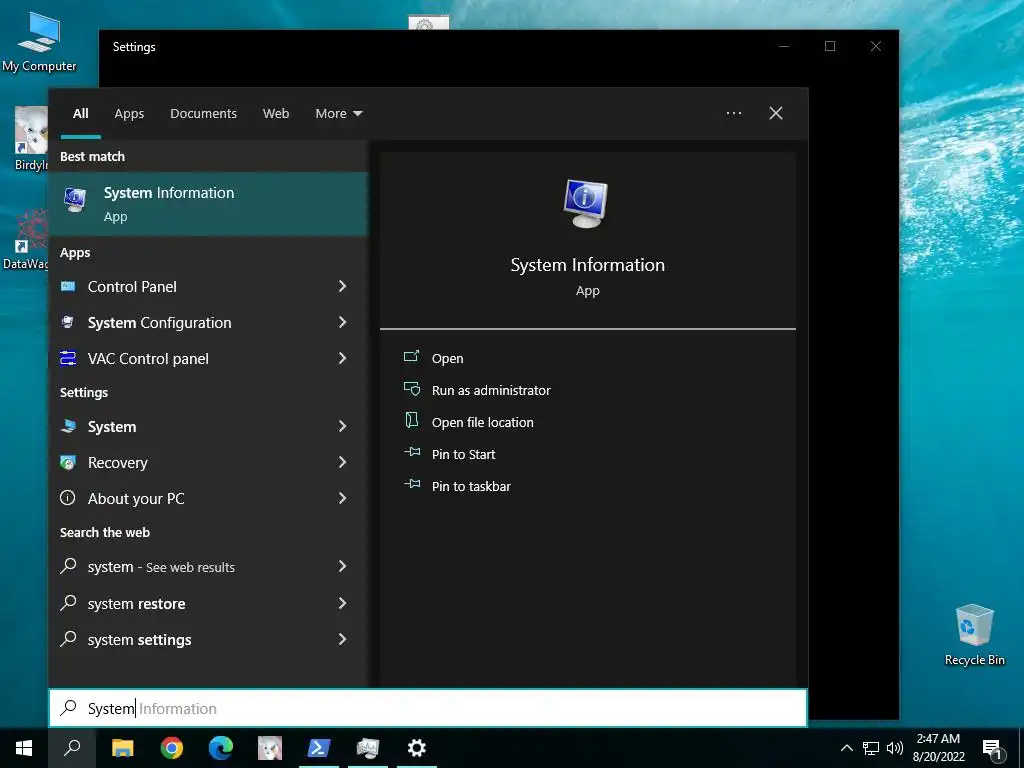
Task: Select My Computer desktop icon
Action: pos(39,41)
